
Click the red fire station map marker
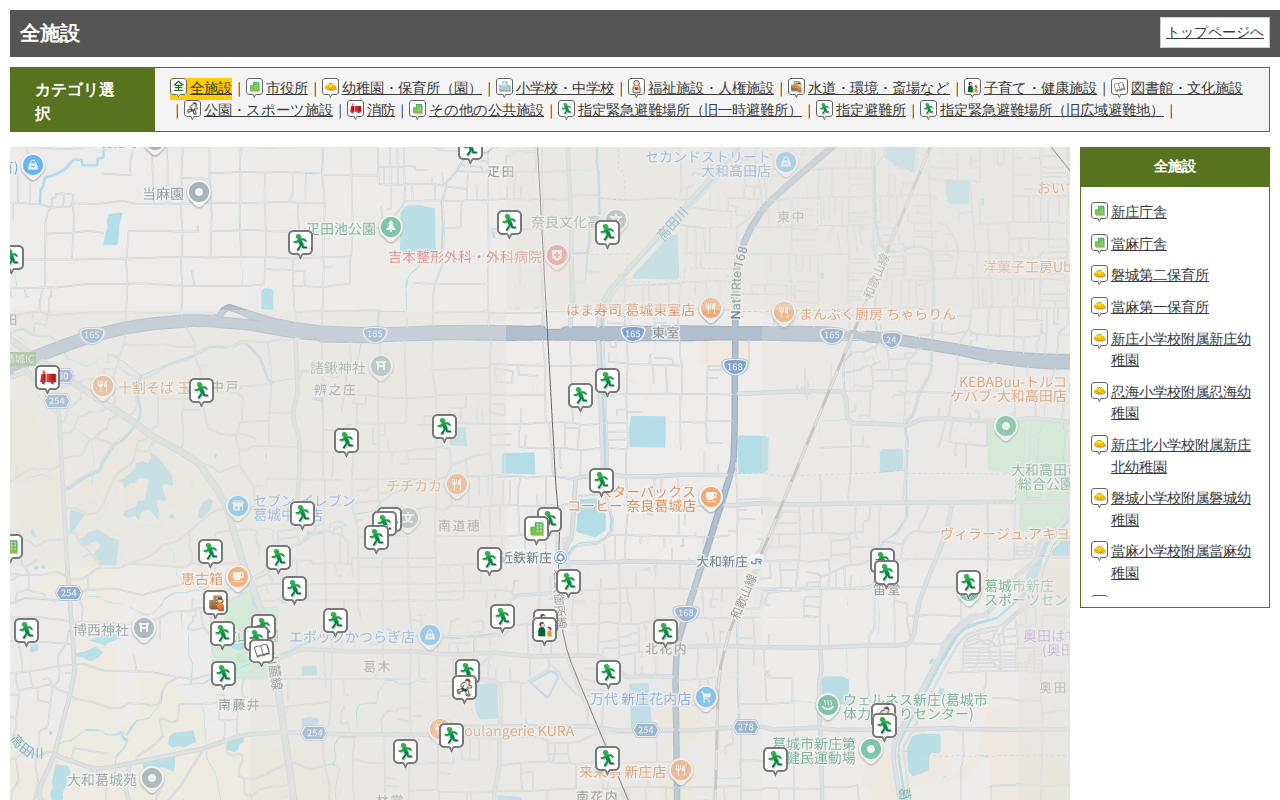click(47, 377)
